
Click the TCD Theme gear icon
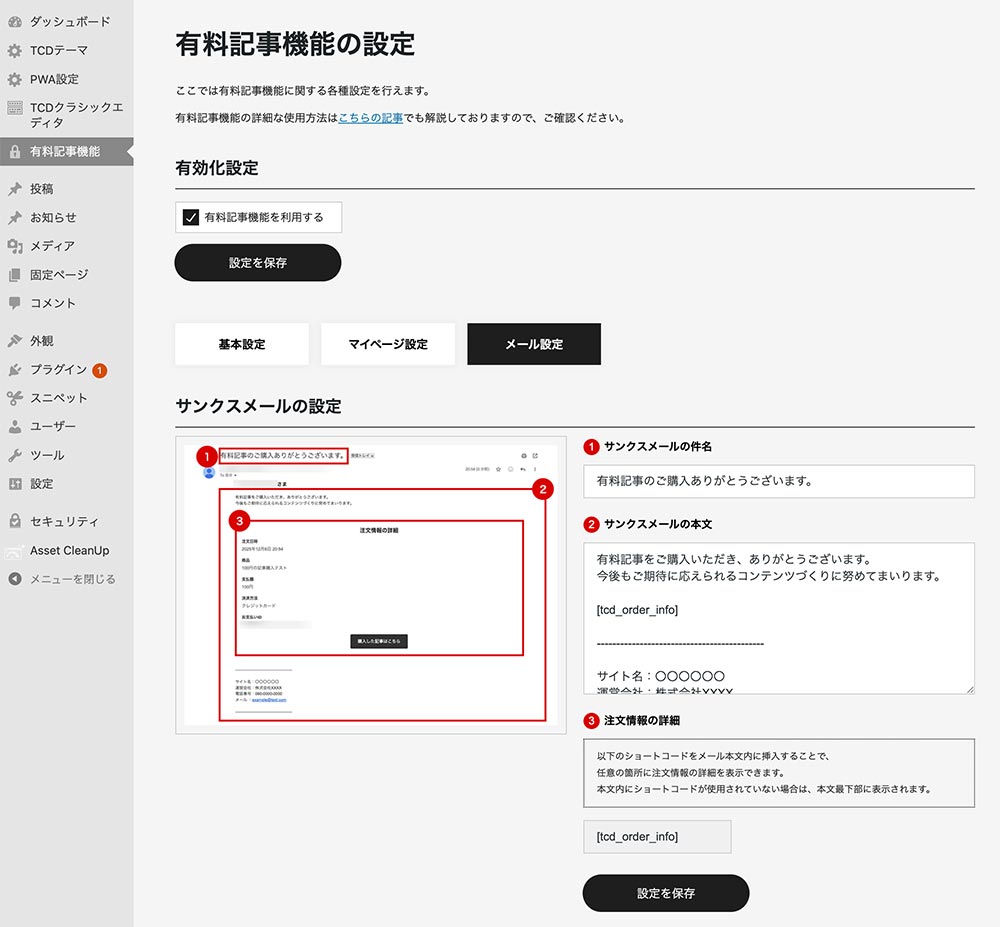pyautogui.click(x=14, y=50)
